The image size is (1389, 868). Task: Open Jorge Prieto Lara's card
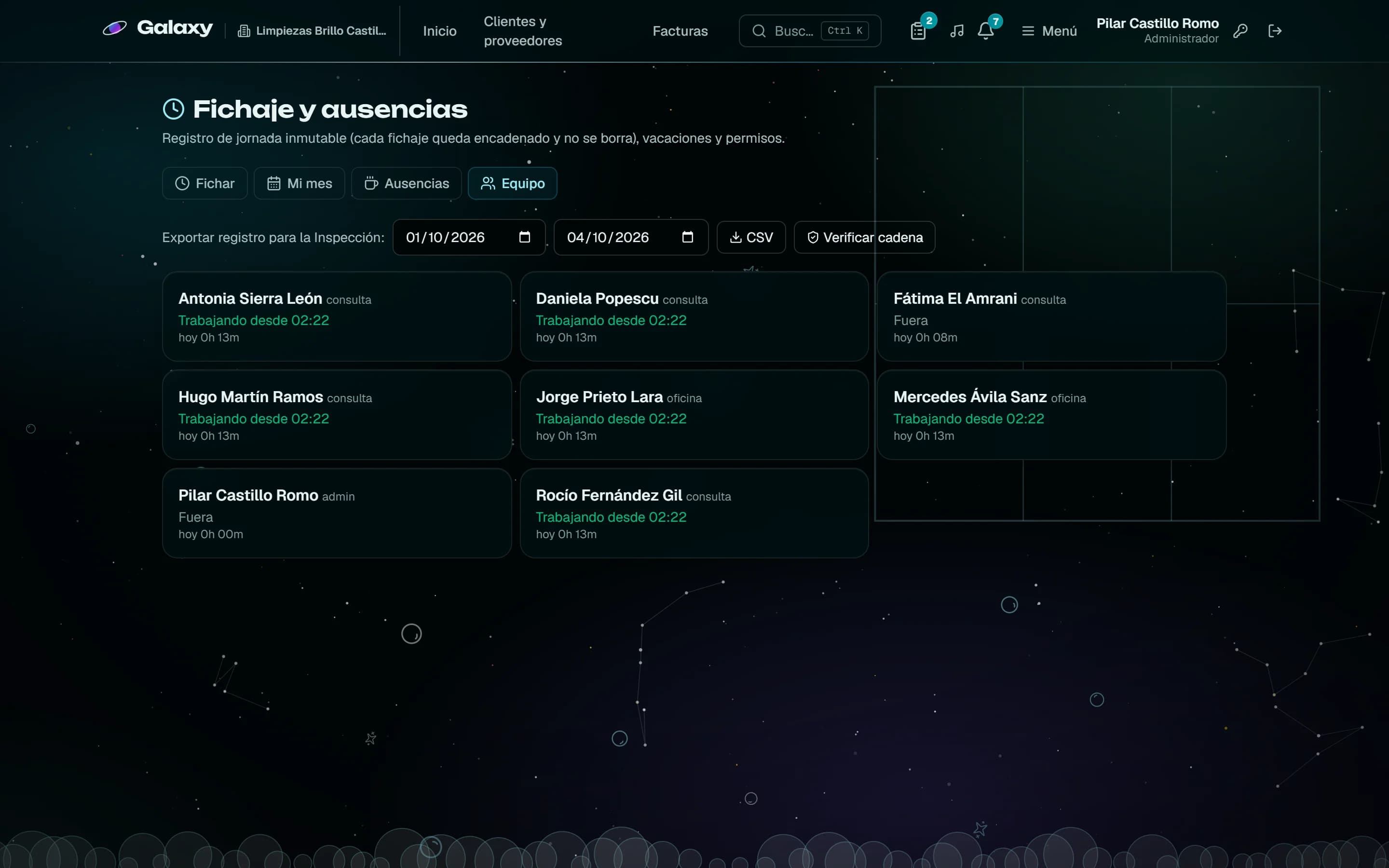tap(694, 415)
